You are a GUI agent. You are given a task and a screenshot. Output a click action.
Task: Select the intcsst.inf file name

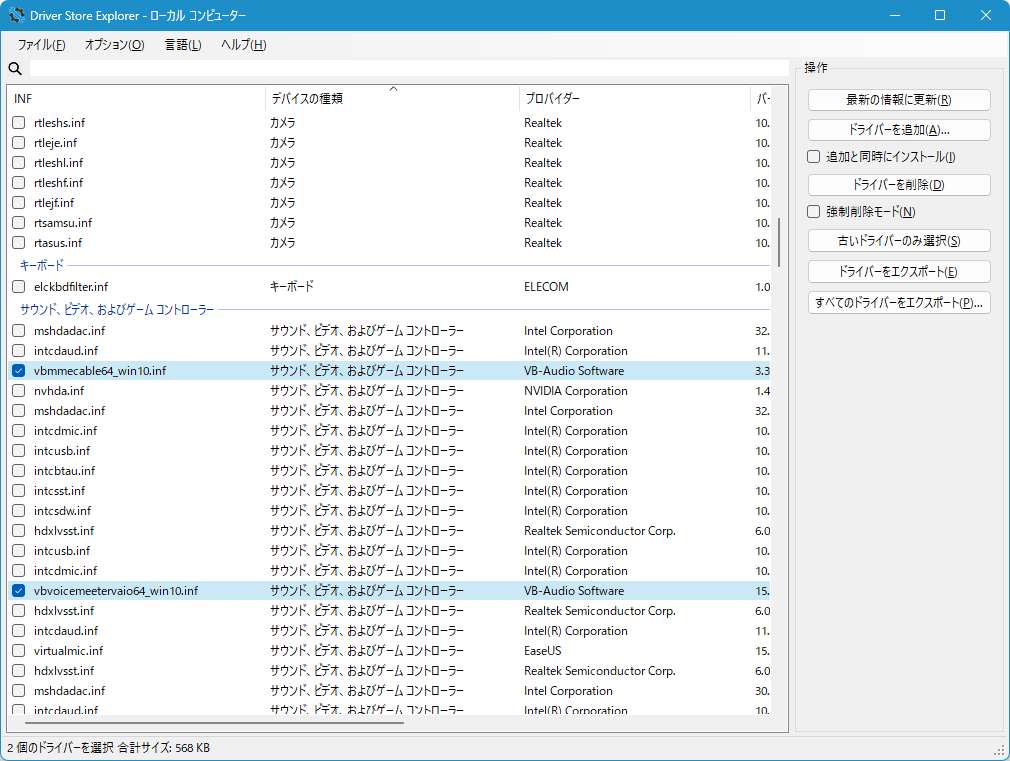coord(59,490)
